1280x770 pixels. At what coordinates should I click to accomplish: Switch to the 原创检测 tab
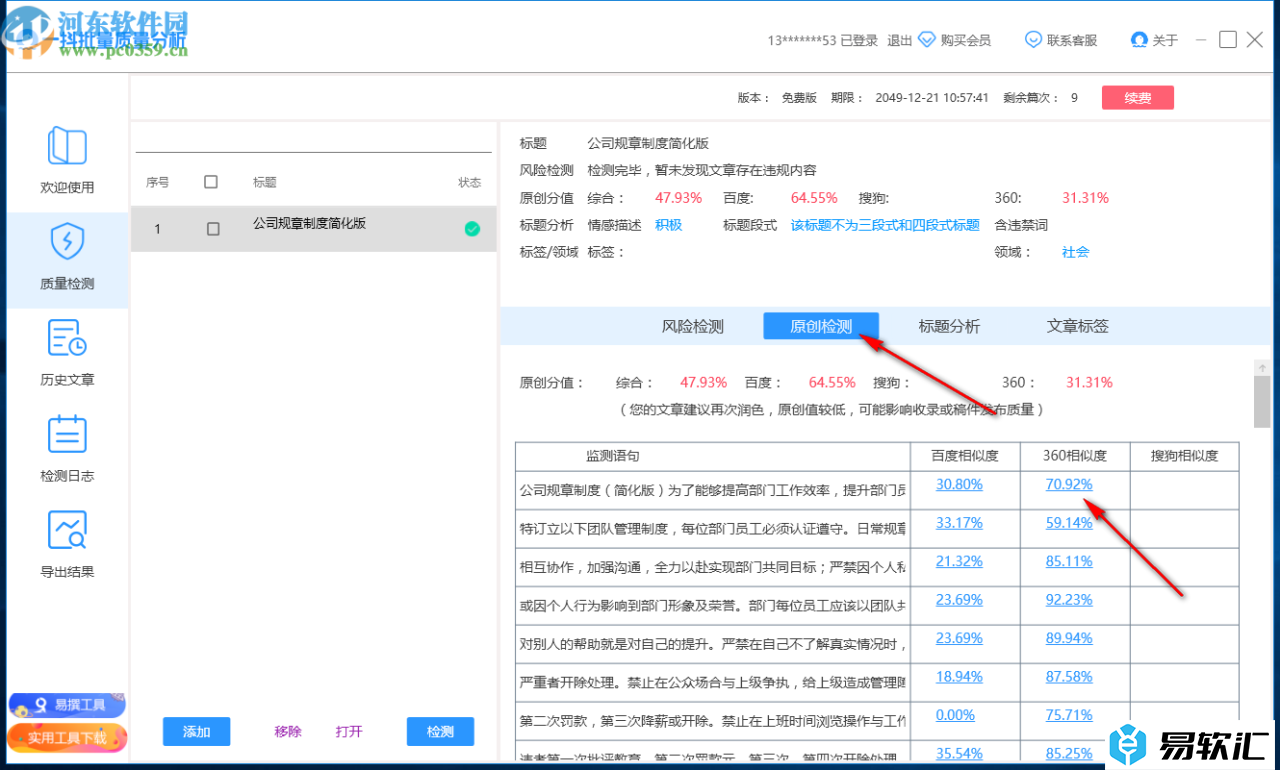[821, 326]
